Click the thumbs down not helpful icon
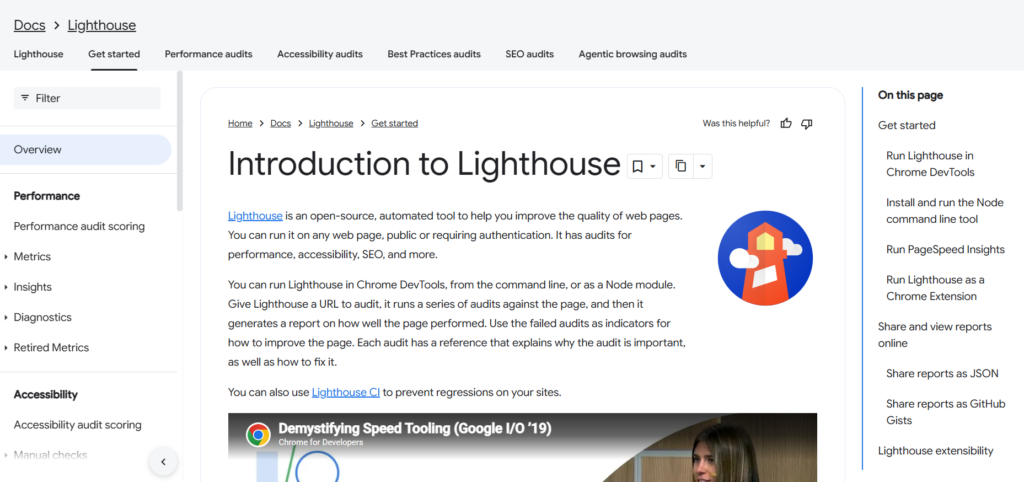The image size is (1024, 482). (x=807, y=123)
